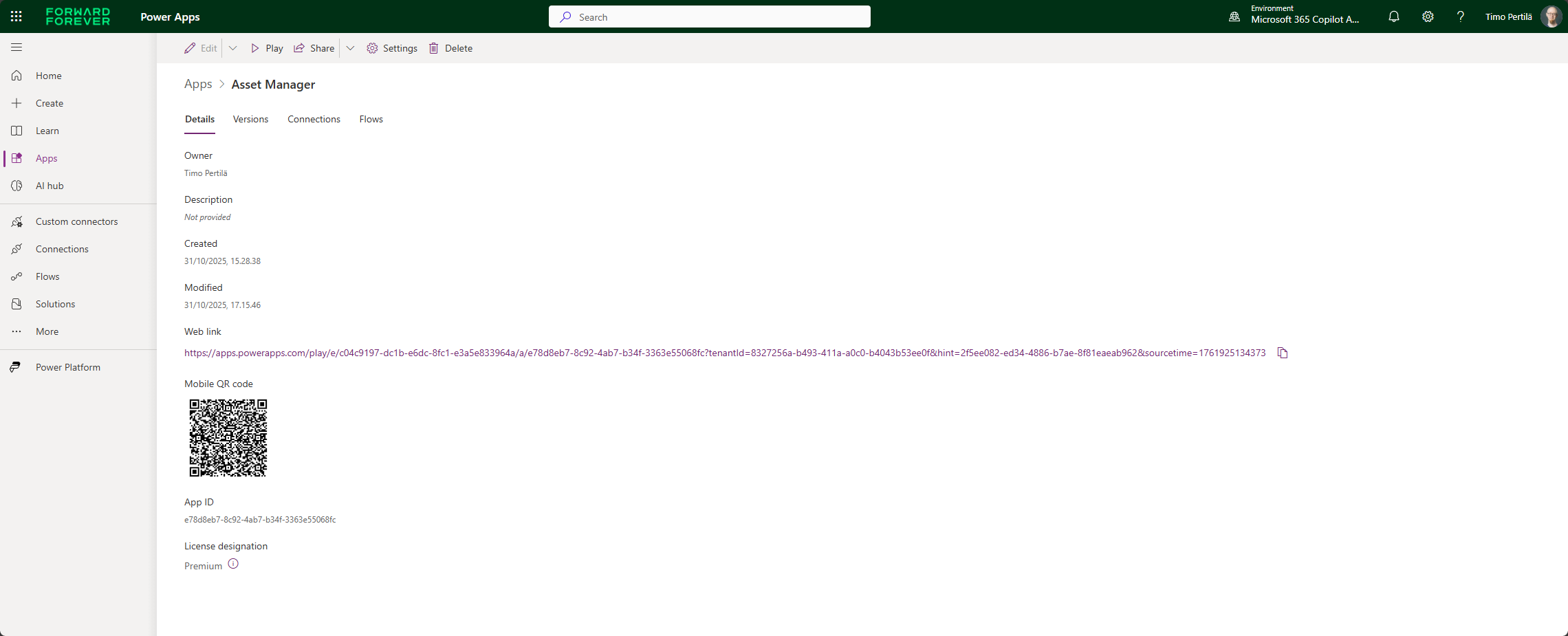This screenshot has height=636, width=1568.
Task: Switch to the Versions tab
Action: tap(250, 119)
